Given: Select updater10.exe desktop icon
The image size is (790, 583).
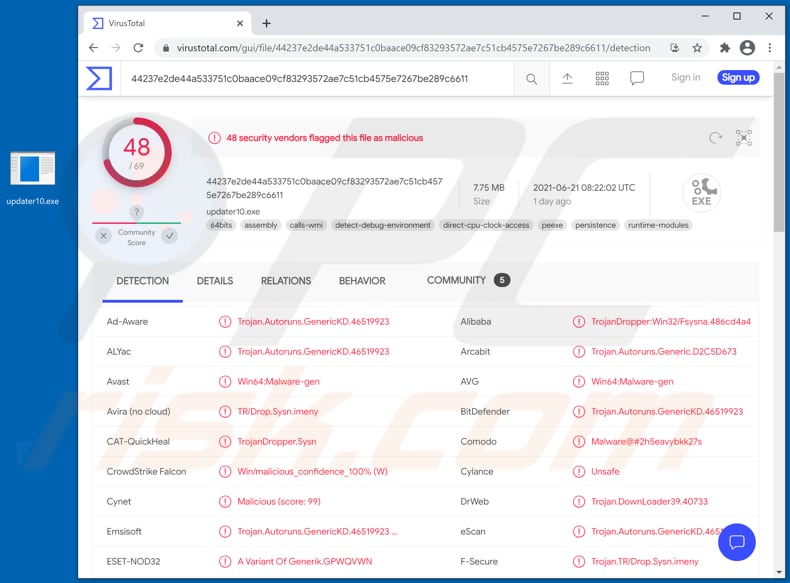Looking at the screenshot, I should (x=33, y=178).
